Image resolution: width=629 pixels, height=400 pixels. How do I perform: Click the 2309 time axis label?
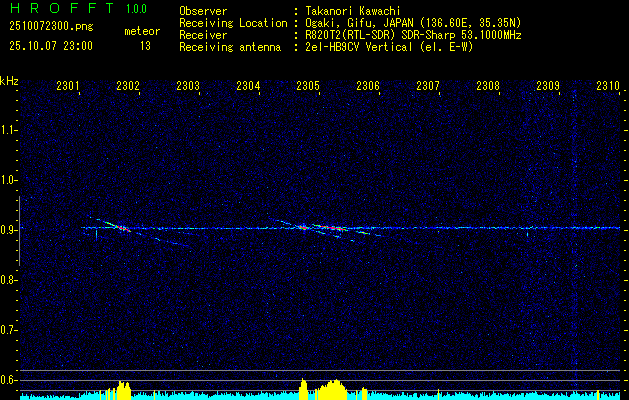[548, 86]
